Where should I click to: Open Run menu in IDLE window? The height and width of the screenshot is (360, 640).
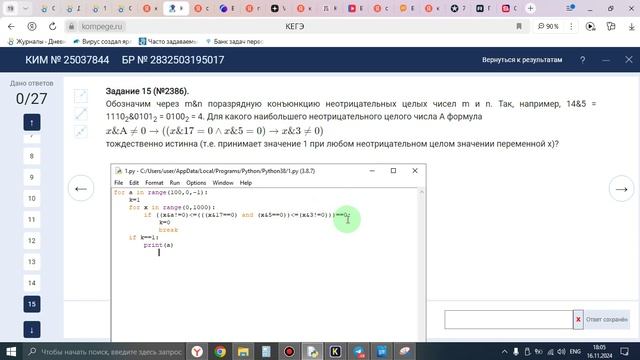click(175, 183)
